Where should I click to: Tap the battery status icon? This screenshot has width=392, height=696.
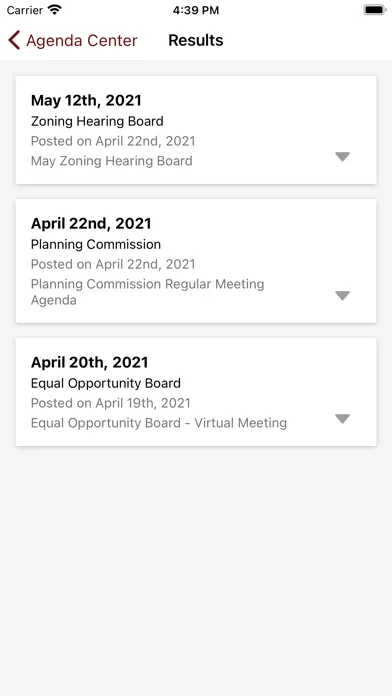click(x=375, y=10)
